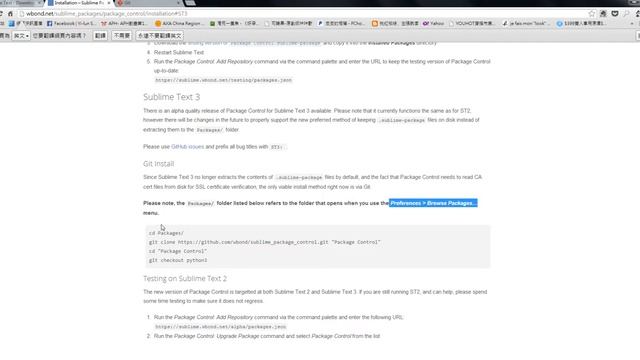Open the blue-circle icon bookmark at far right
640x360 pixels.
582,24
